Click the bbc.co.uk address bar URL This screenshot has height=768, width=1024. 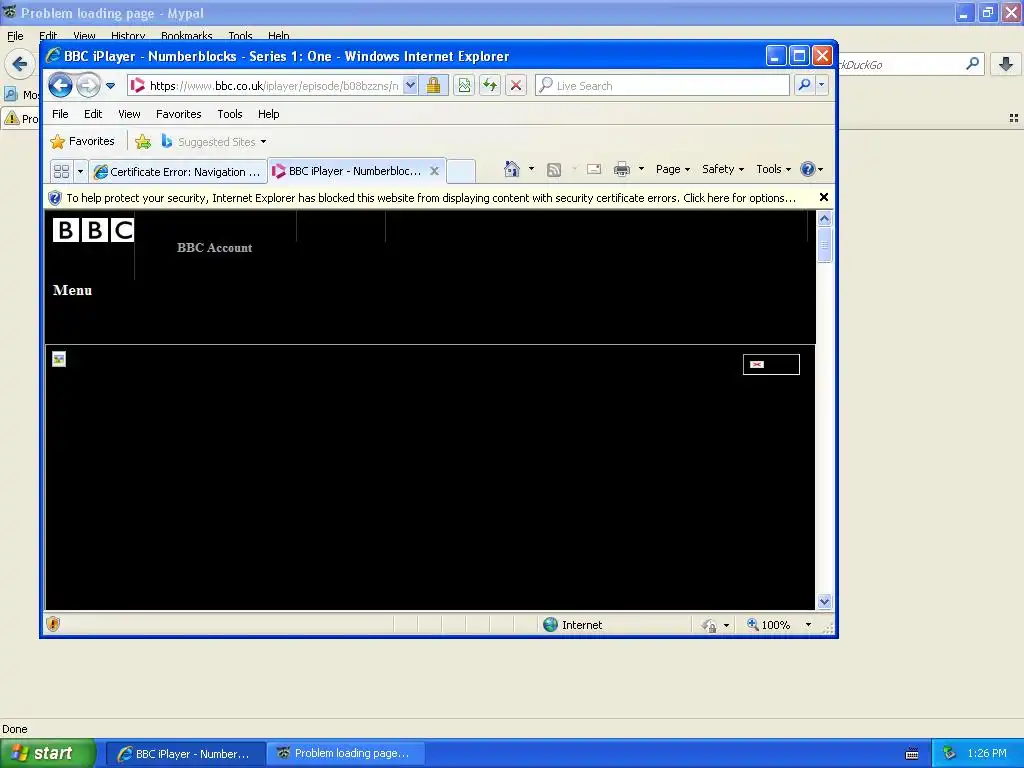[x=274, y=86]
